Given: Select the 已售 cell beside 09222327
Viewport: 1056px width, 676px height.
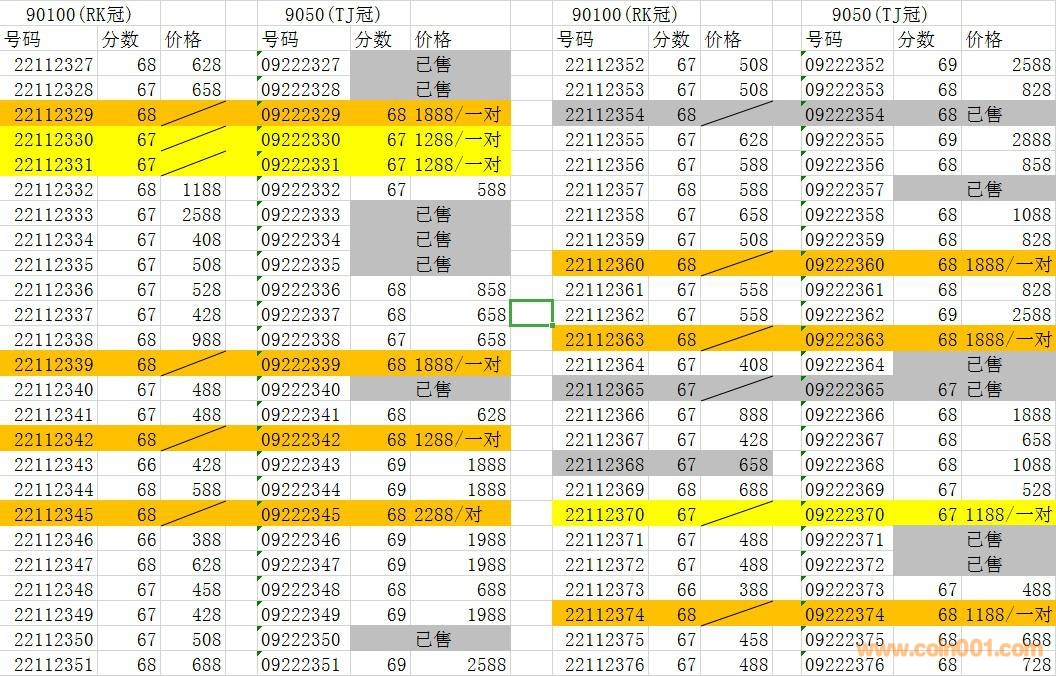Looking at the screenshot, I should tap(433, 64).
